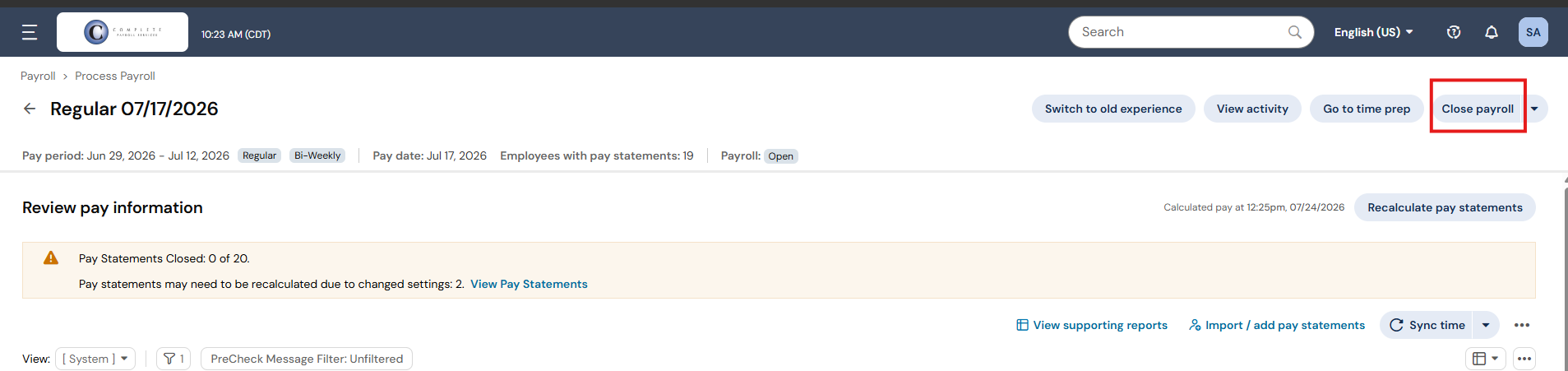Go back using the left arrow

pos(30,109)
